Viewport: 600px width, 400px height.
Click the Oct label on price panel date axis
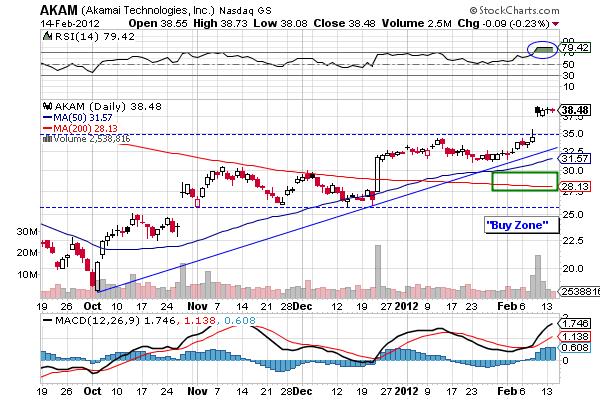pos(92,306)
